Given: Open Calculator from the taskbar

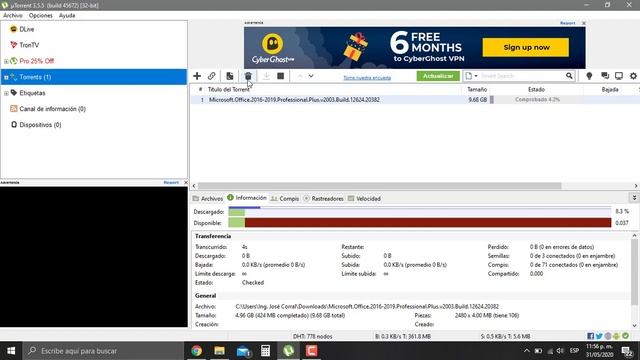Looking at the screenshot, I should click(265, 351).
